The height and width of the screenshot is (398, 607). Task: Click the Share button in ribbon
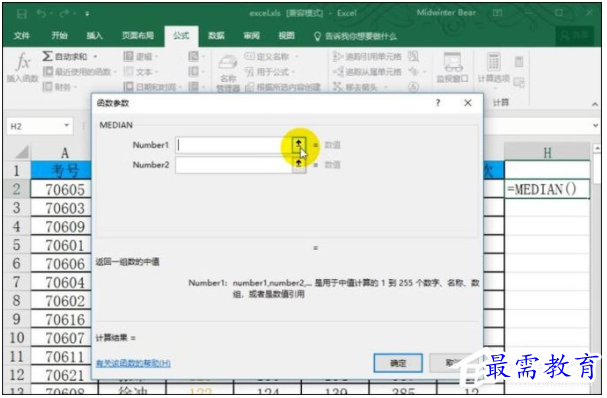pos(575,36)
